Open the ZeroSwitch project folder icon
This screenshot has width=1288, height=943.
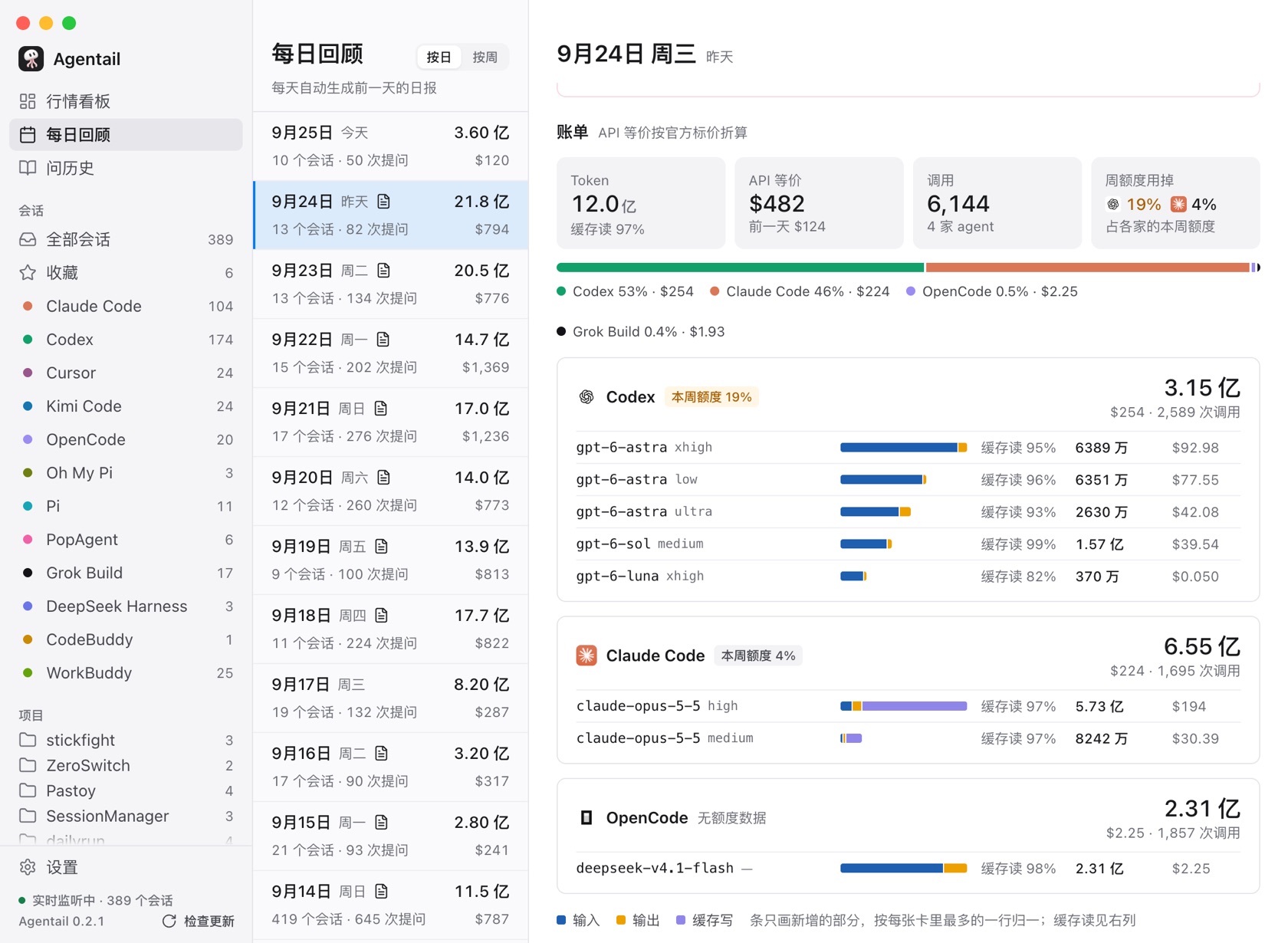(28, 765)
